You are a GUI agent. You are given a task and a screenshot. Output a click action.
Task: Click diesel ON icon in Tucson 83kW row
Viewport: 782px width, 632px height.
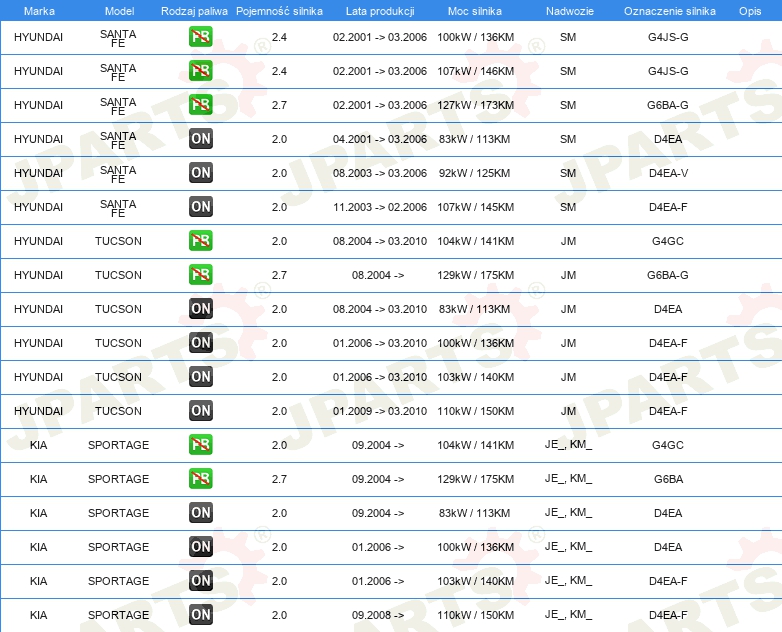point(200,309)
